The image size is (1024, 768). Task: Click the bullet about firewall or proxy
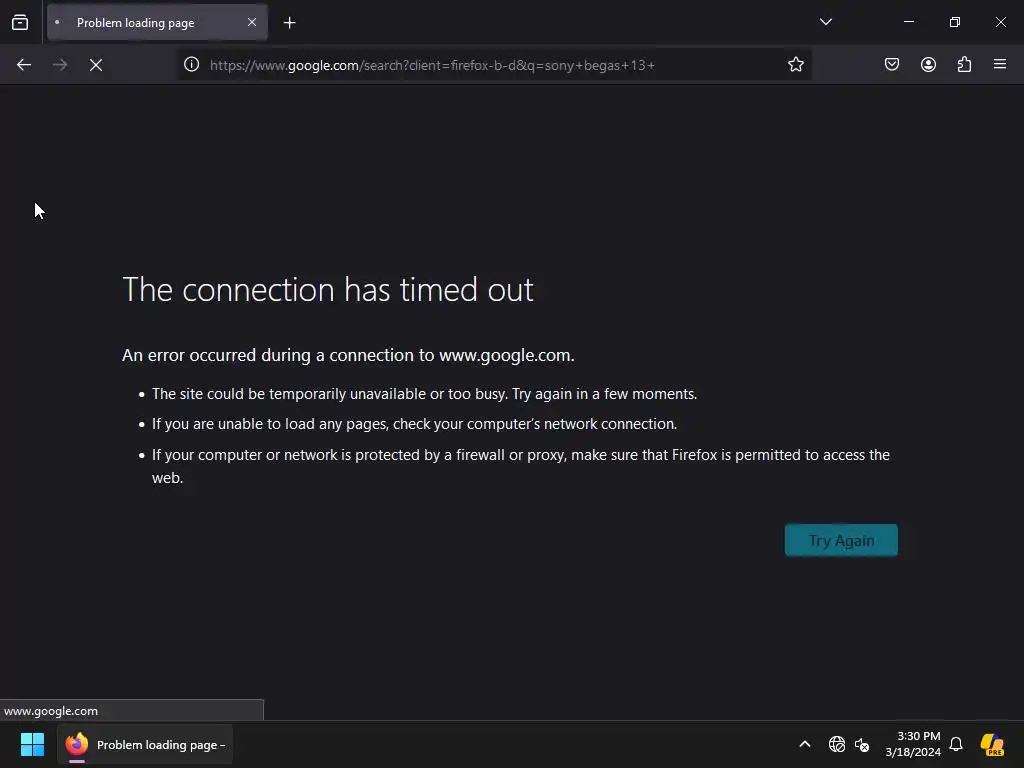click(x=520, y=466)
